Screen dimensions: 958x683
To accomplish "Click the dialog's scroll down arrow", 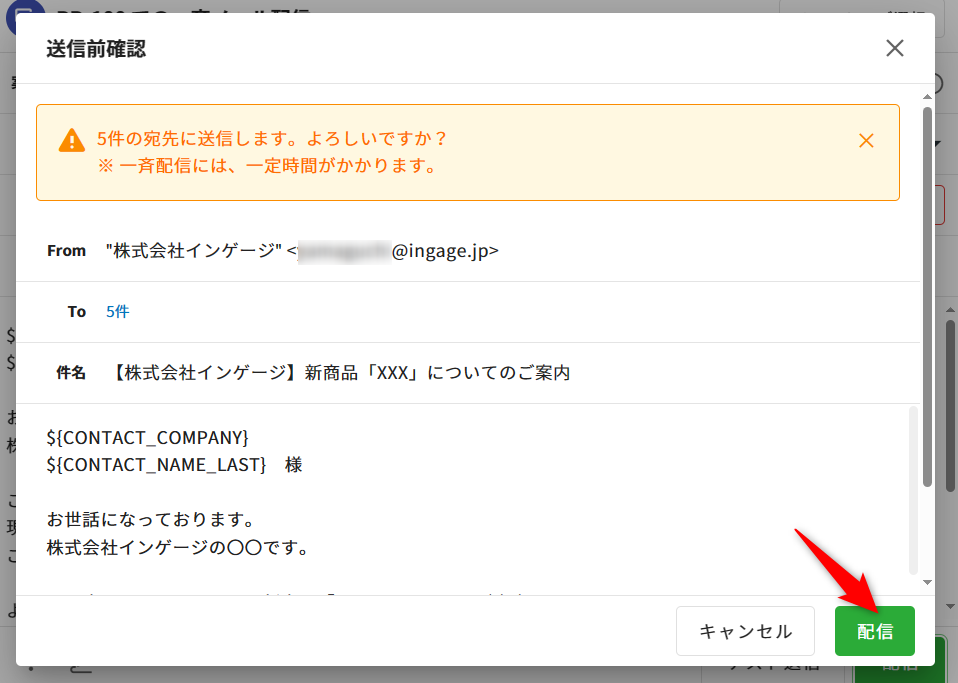I will [927, 582].
